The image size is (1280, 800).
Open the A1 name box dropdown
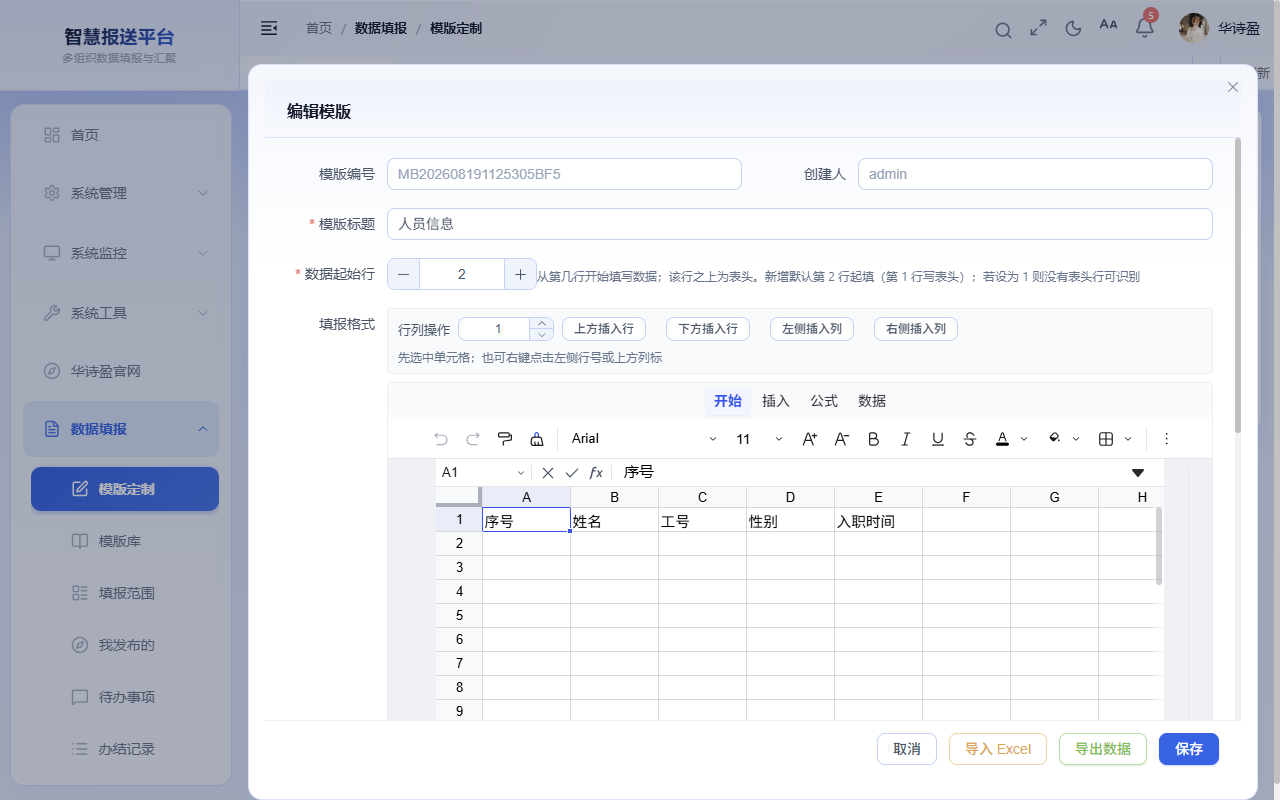coord(521,473)
